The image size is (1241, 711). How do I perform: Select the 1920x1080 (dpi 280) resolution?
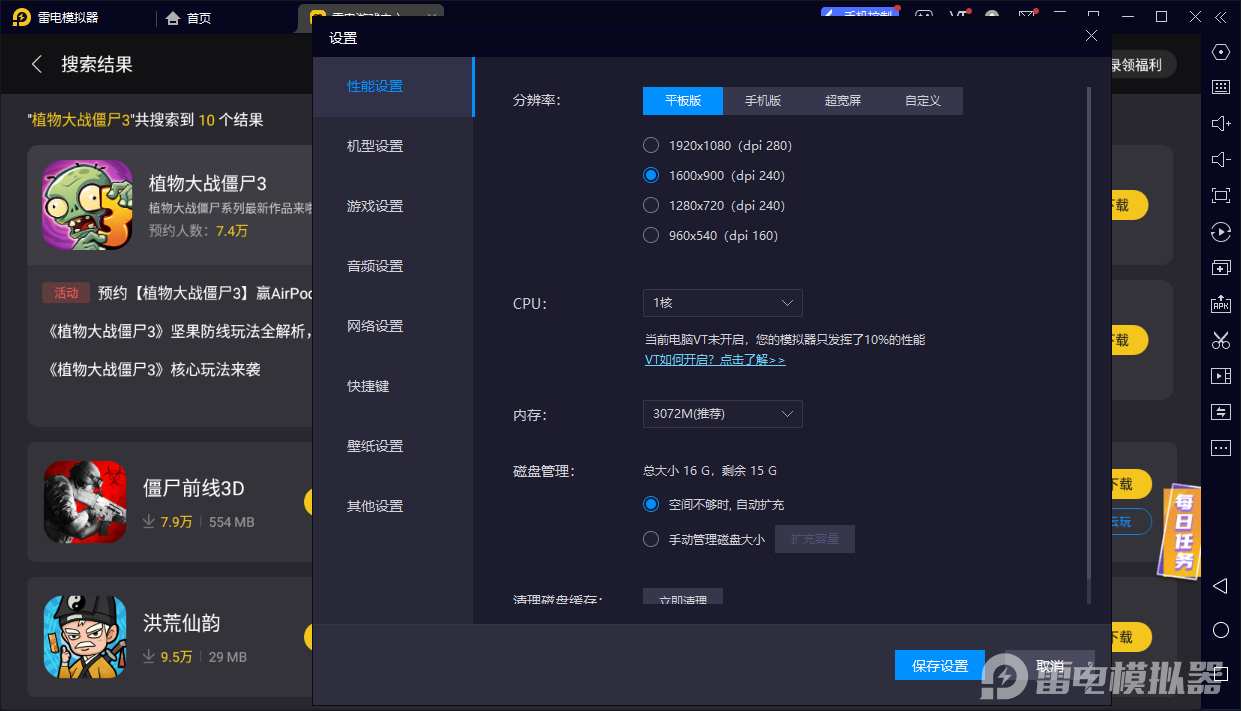click(x=651, y=146)
